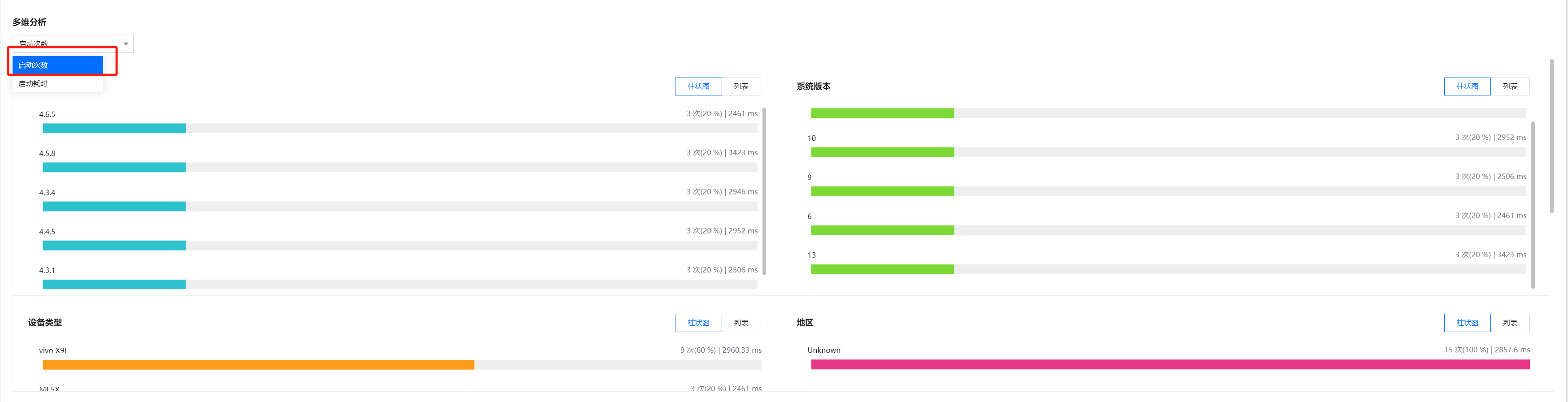The image size is (1568, 402).
Task: Switch 地区 panel to 列表 view
Action: [1510, 323]
